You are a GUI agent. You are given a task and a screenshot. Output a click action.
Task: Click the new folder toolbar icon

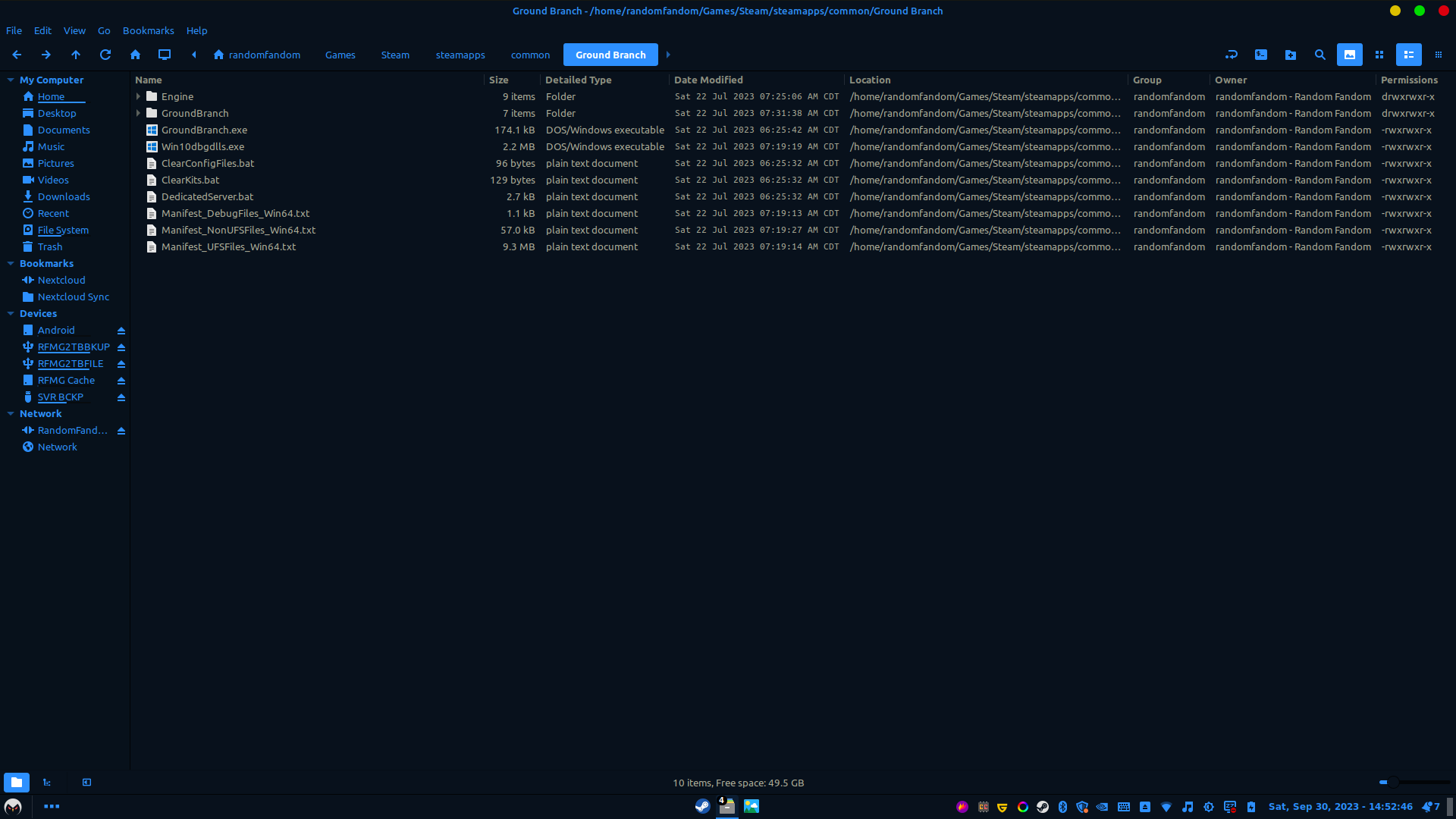[1291, 55]
